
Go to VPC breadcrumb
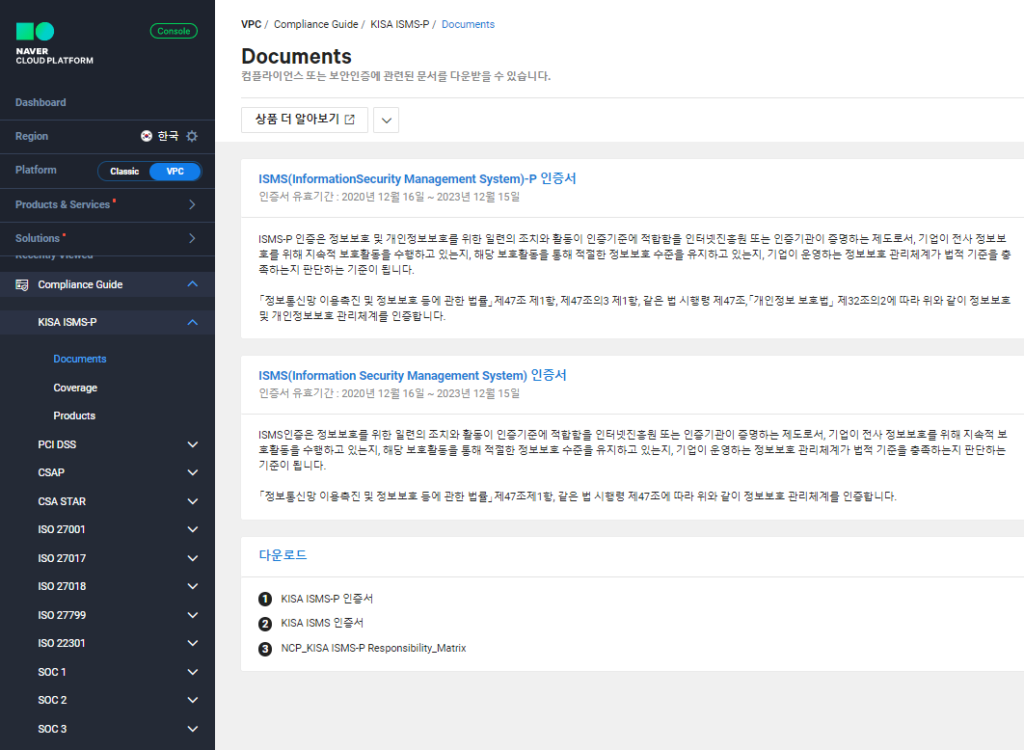251,24
